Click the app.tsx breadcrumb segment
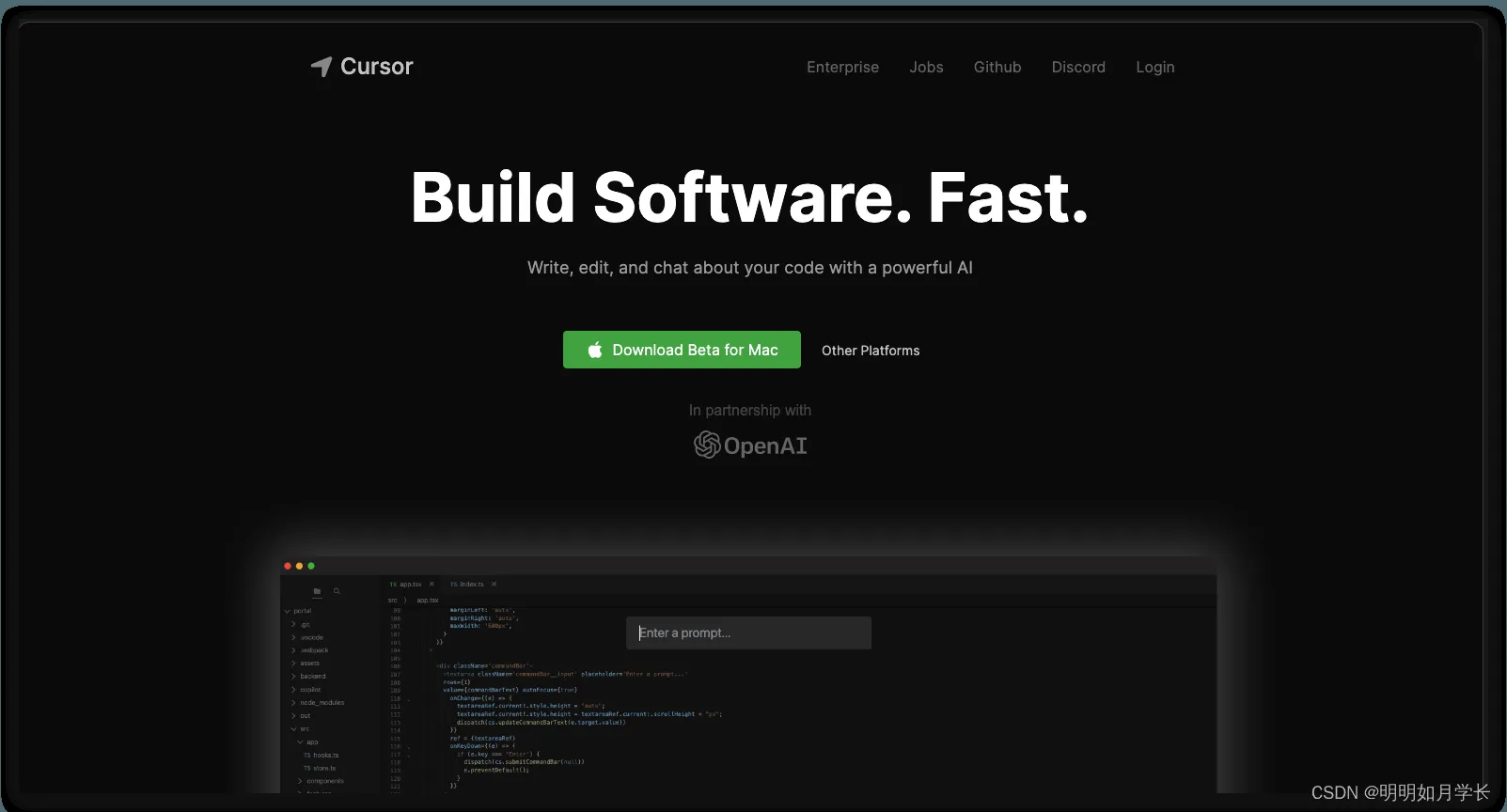Image resolution: width=1507 pixels, height=812 pixels. point(428,600)
